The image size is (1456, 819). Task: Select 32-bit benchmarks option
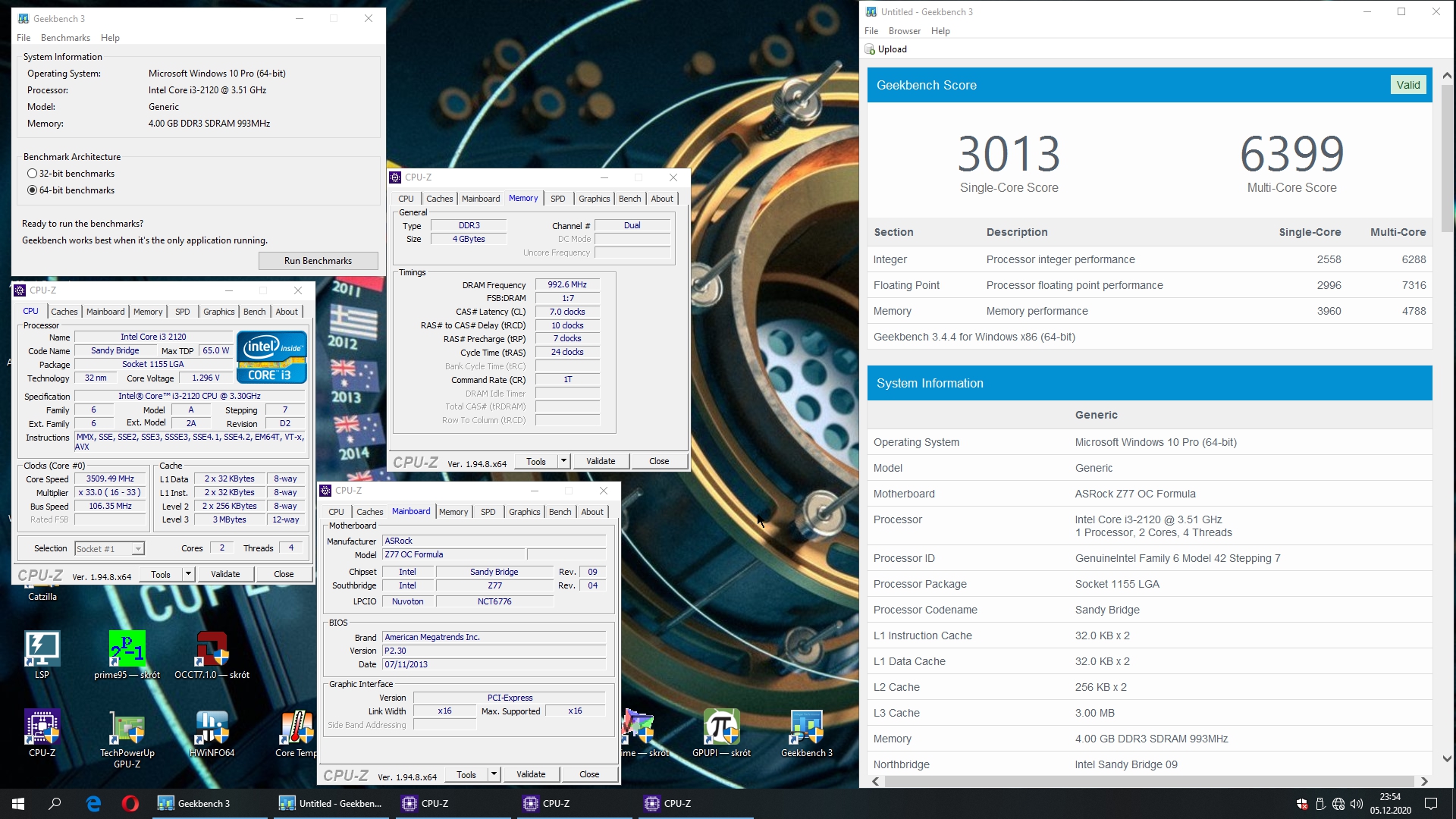click(71, 174)
